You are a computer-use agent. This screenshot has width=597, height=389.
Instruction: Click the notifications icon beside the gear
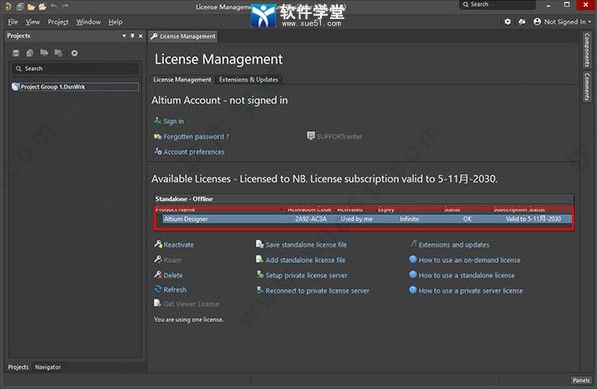tap(522, 22)
